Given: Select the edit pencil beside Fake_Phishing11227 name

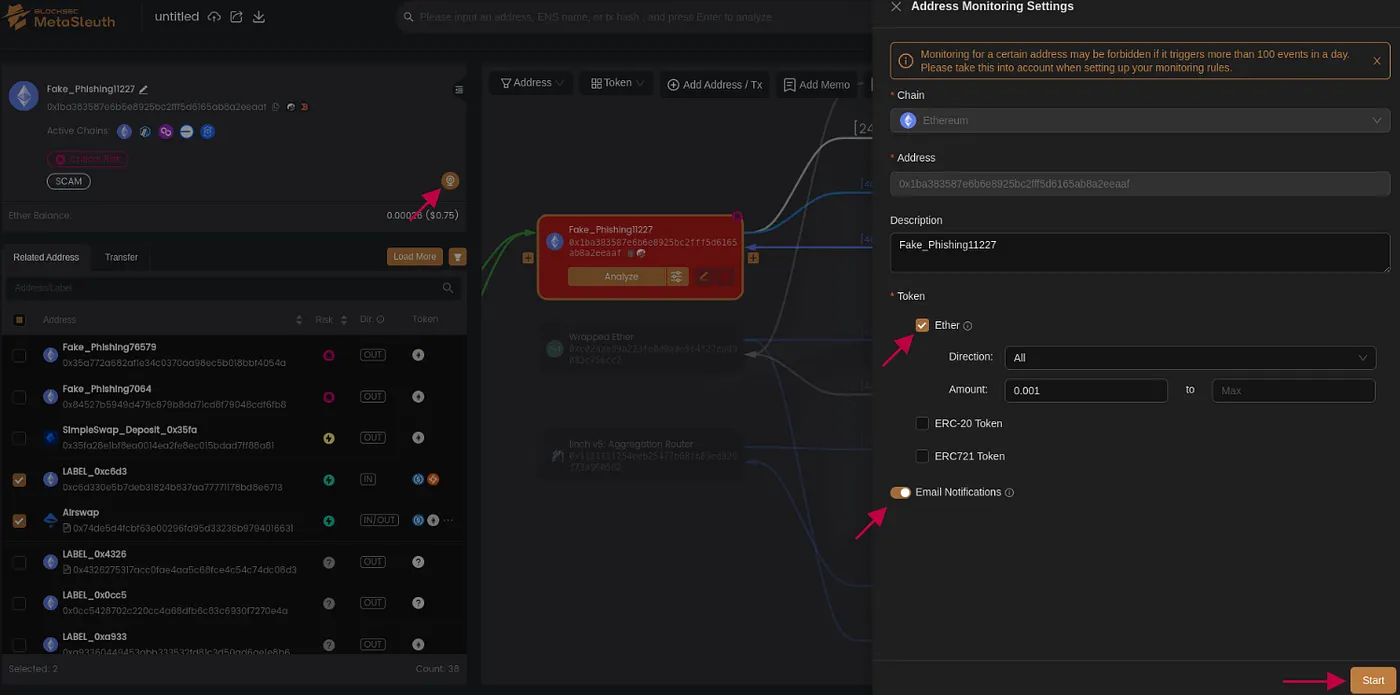Looking at the screenshot, I should (x=143, y=89).
